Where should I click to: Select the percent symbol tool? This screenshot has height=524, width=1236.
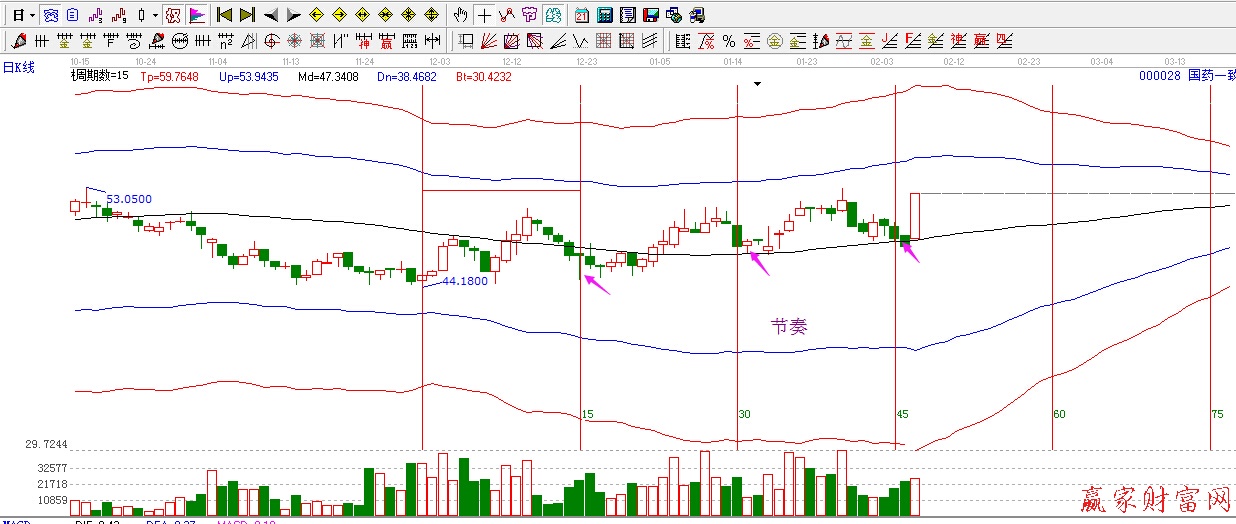[x=728, y=41]
